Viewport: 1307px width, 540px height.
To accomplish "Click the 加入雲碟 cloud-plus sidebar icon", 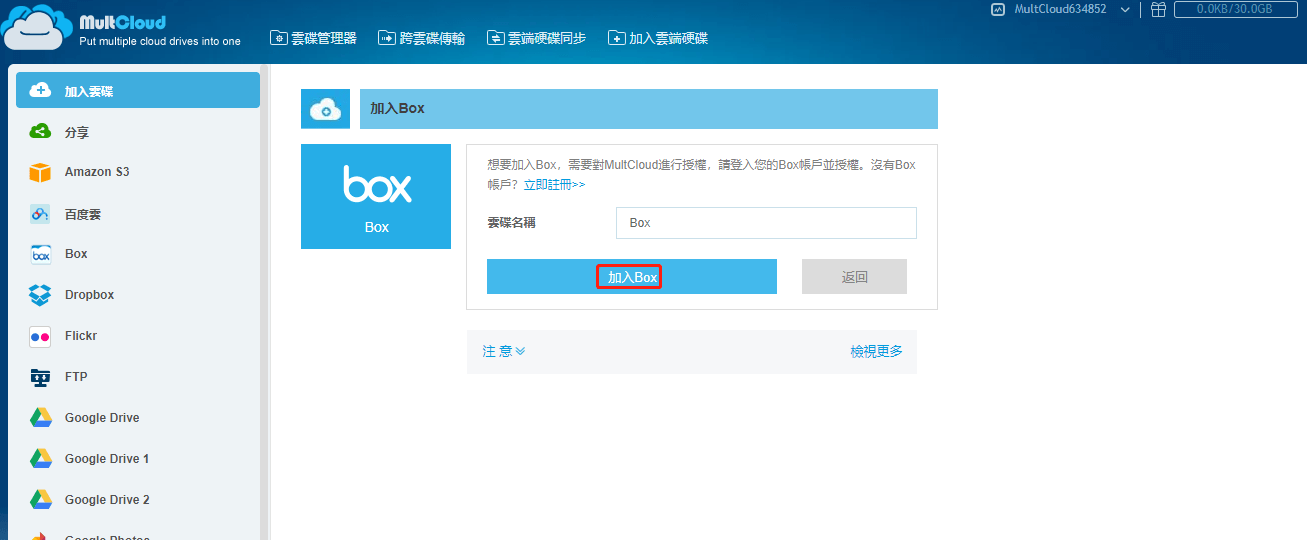I will pyautogui.click(x=40, y=90).
